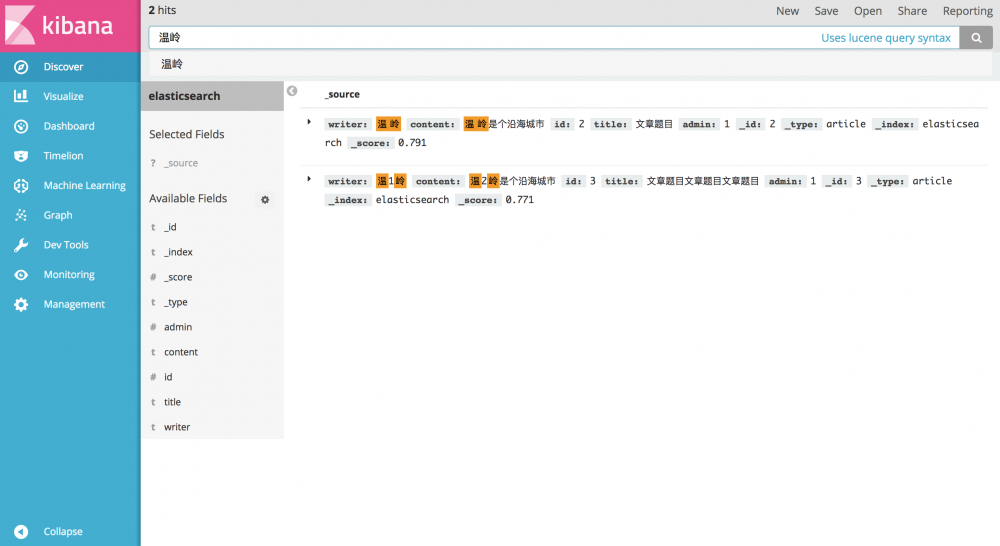Select the content available field
Screen dimensions: 1000x546
[x=180, y=352]
